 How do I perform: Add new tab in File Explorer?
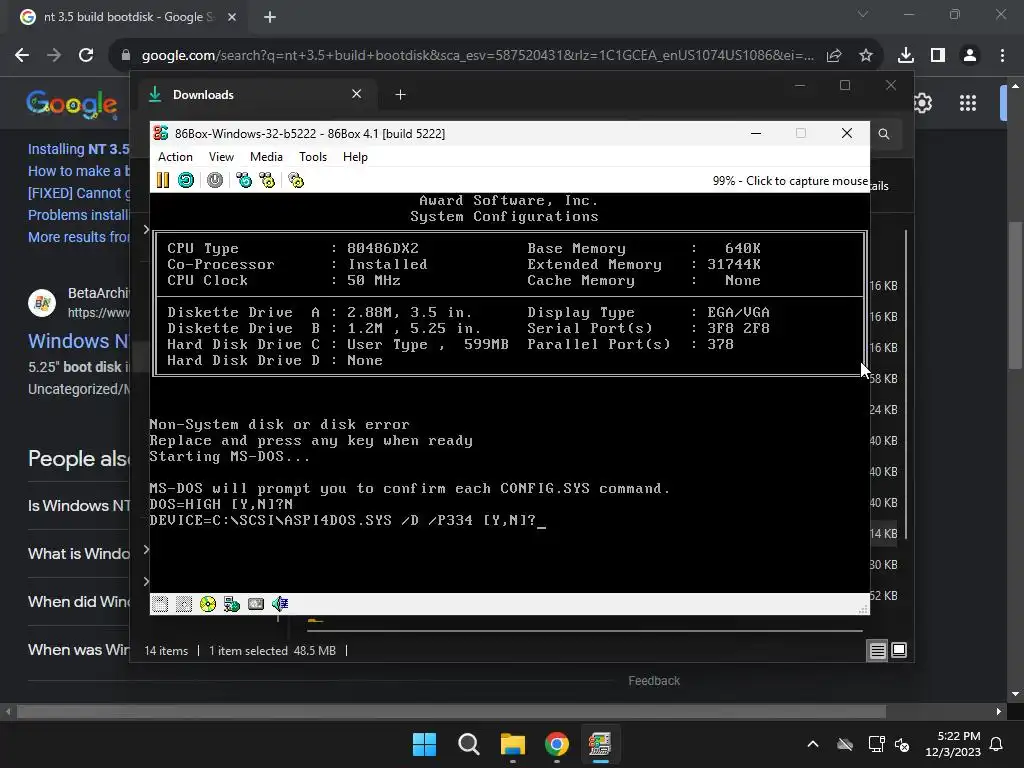(400, 95)
